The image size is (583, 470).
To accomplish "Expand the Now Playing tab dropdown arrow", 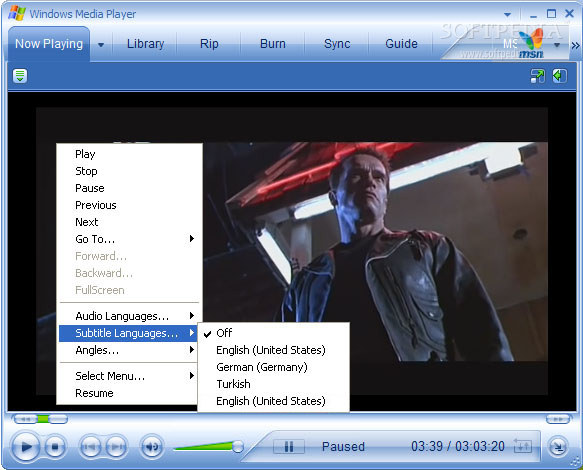I will (101, 45).
